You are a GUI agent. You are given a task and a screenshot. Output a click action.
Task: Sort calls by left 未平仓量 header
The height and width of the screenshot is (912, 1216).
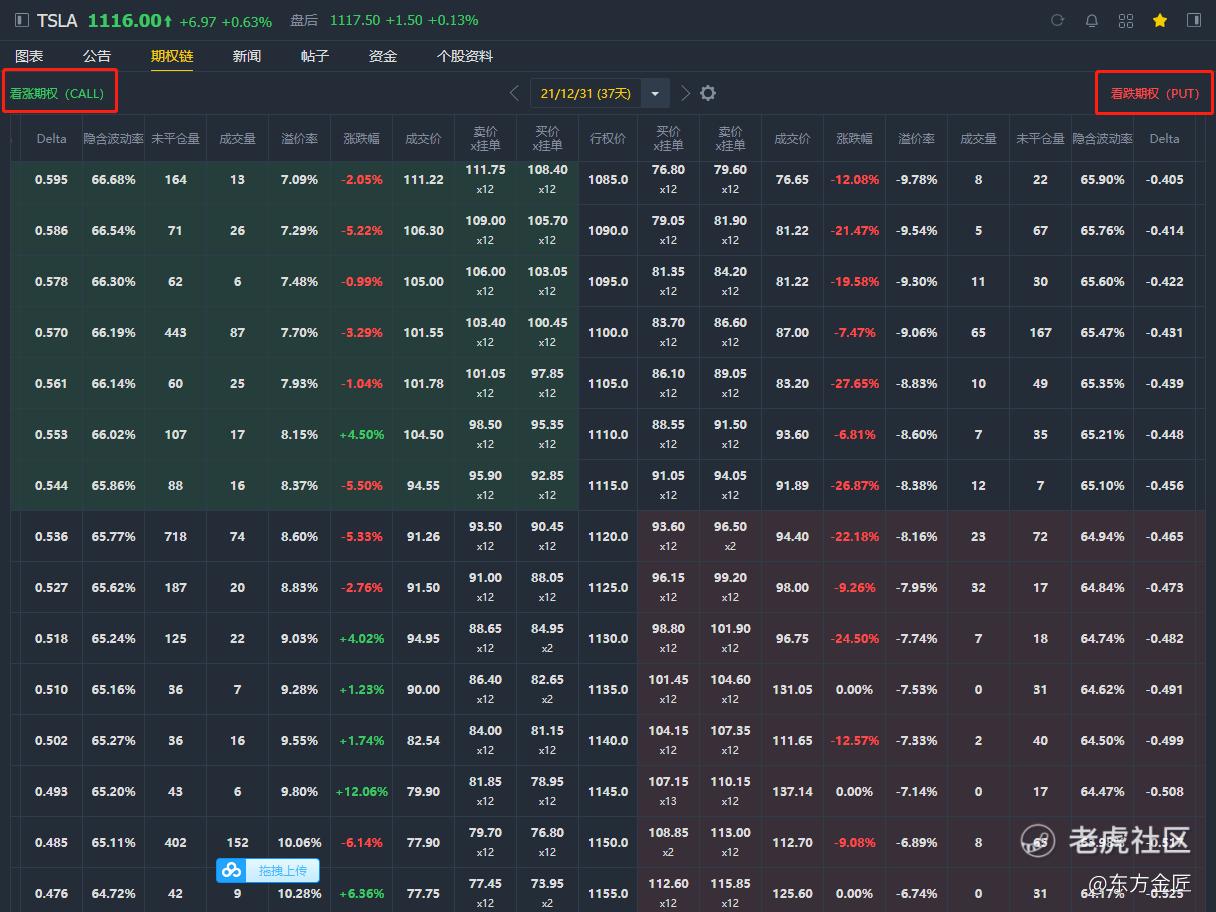(175, 139)
